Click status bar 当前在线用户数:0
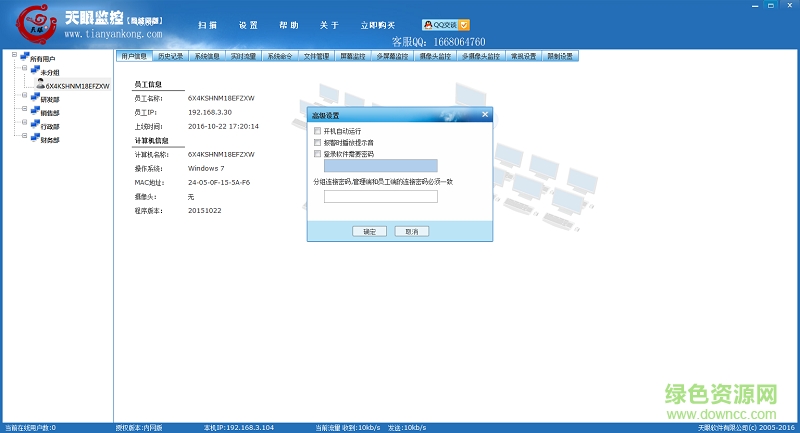Viewport: 800px width, 433px height. pos(30,428)
